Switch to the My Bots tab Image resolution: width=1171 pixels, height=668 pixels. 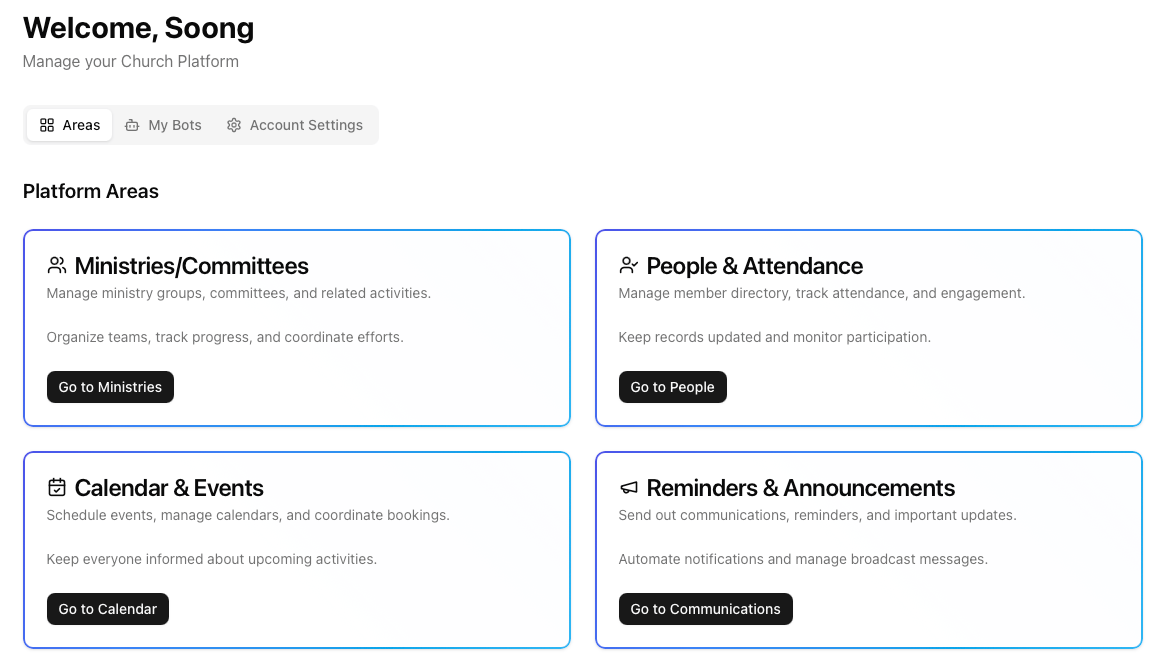click(x=163, y=124)
